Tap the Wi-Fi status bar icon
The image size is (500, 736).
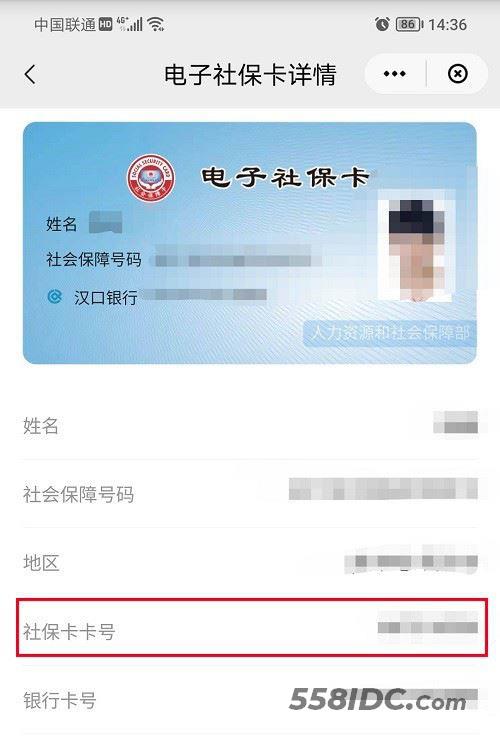(x=155, y=24)
